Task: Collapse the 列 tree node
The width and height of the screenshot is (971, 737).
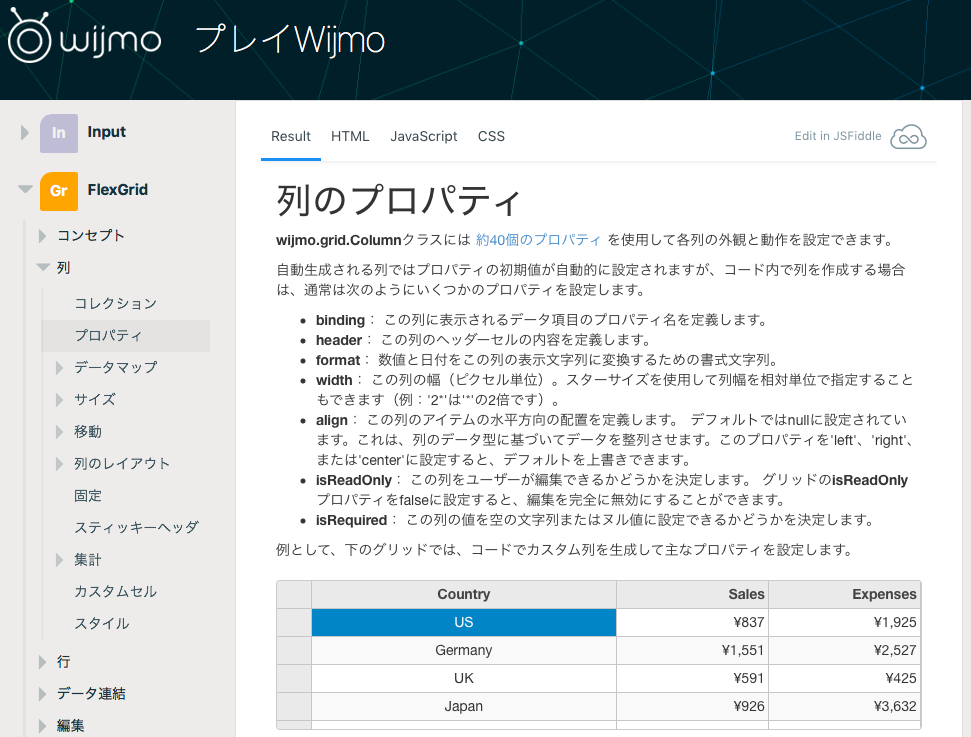Action: tap(43, 268)
